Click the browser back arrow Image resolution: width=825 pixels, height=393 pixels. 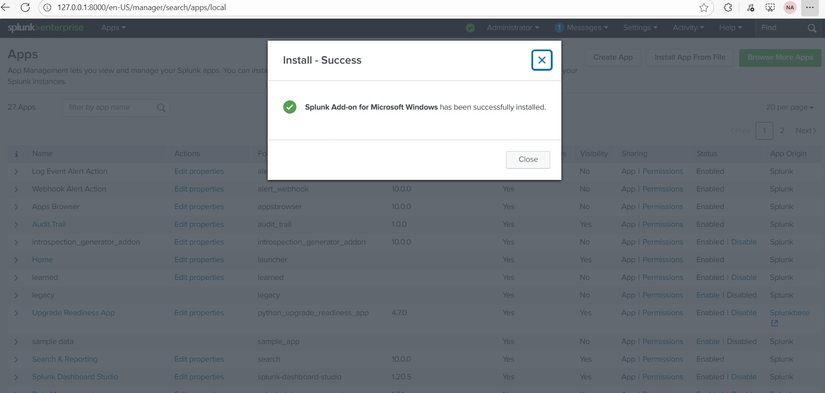6,7
